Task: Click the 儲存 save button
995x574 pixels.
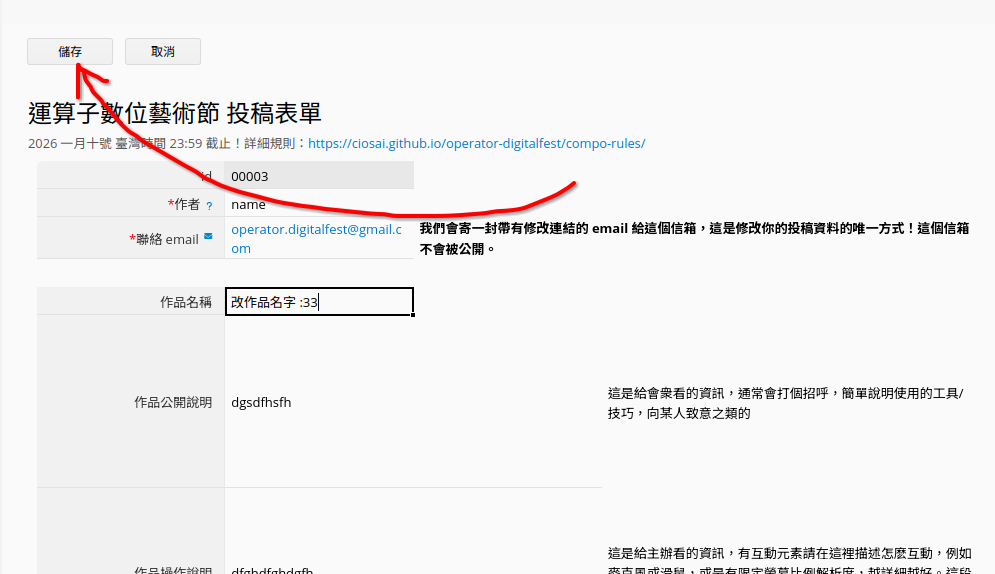Action: pos(70,51)
